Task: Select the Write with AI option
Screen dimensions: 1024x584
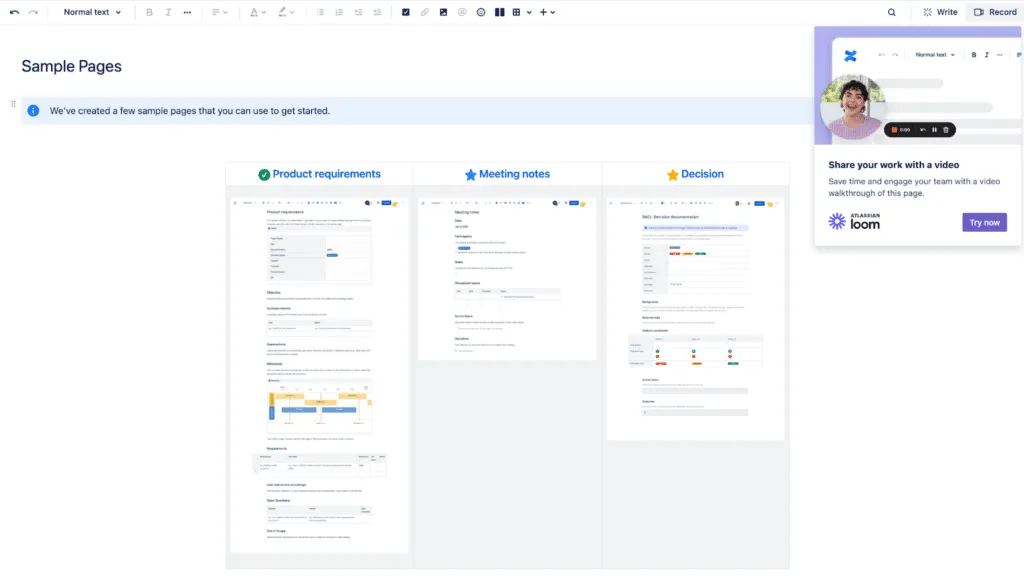Action: 938,11
